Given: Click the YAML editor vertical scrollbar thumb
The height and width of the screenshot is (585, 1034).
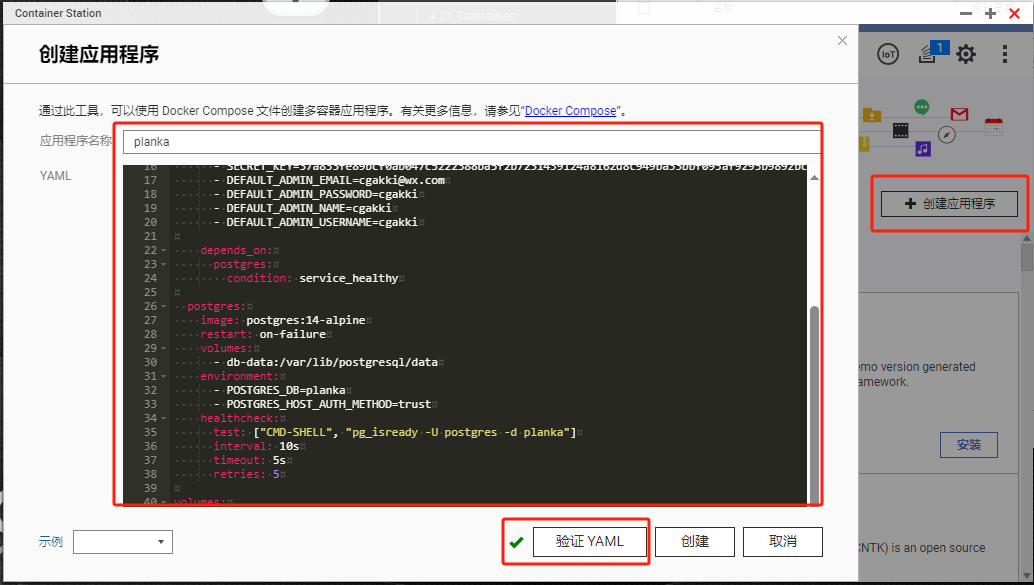Looking at the screenshot, I should click(x=814, y=404).
